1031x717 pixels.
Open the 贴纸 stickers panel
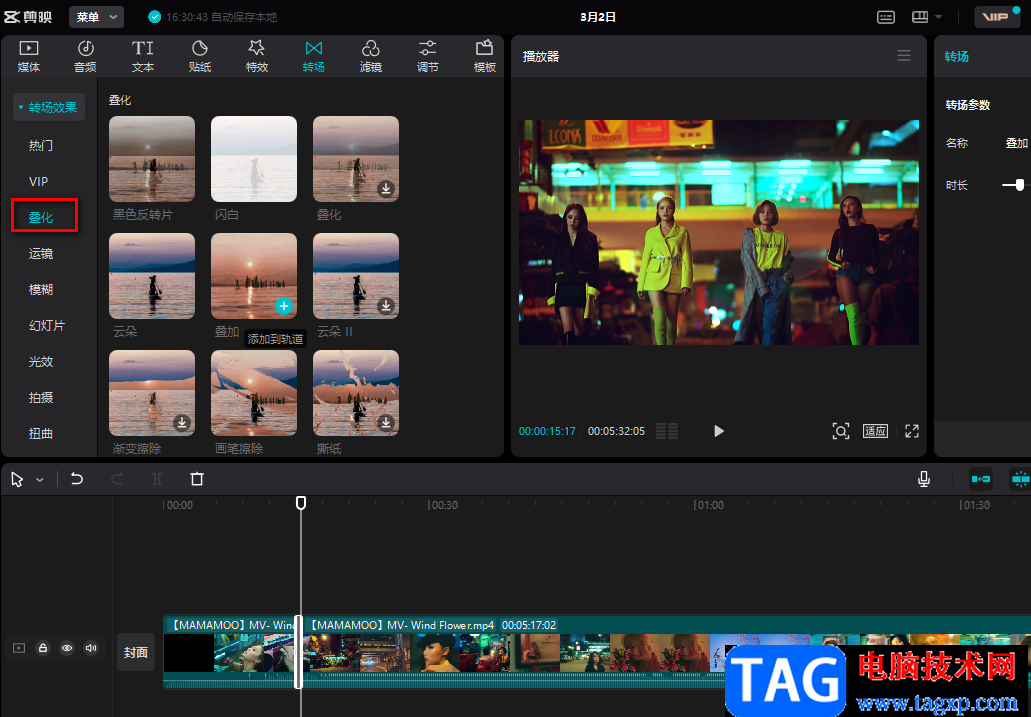(x=199, y=56)
